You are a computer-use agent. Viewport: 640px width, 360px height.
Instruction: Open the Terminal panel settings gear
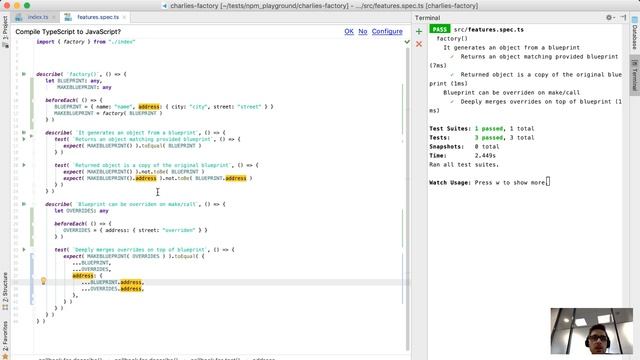click(609, 18)
